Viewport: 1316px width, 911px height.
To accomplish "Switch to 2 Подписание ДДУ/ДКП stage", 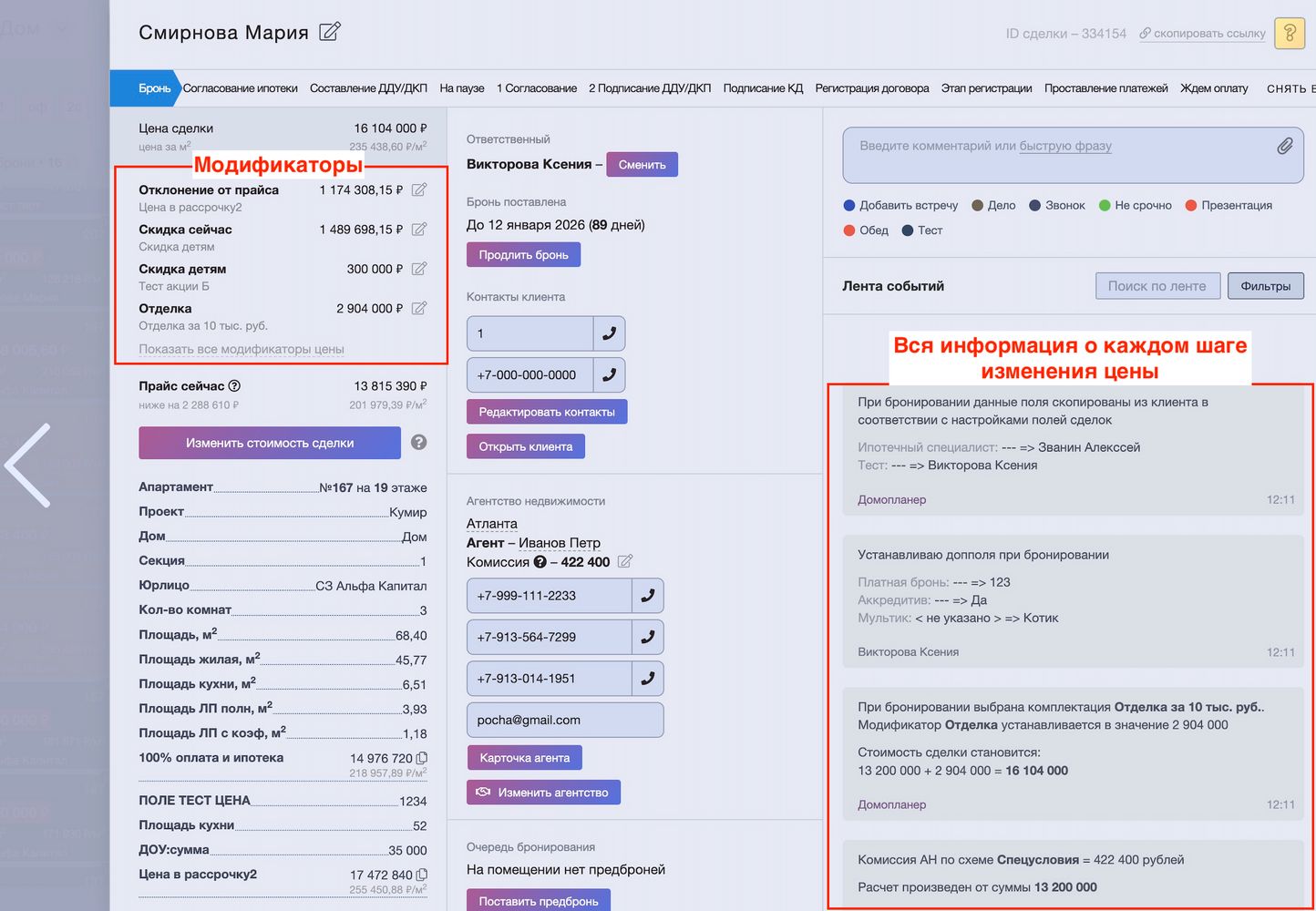I will tap(650, 88).
